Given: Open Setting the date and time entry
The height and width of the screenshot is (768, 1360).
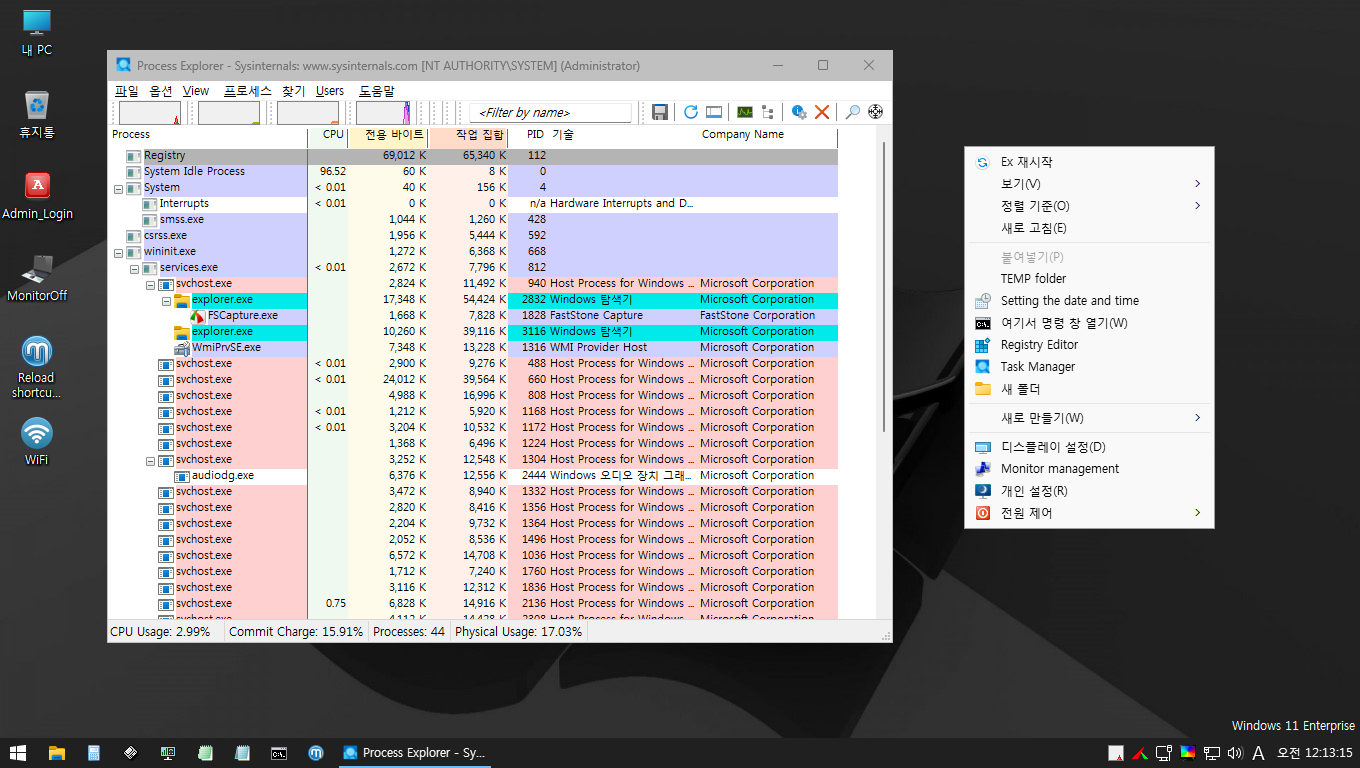Looking at the screenshot, I should click(x=1089, y=301).
